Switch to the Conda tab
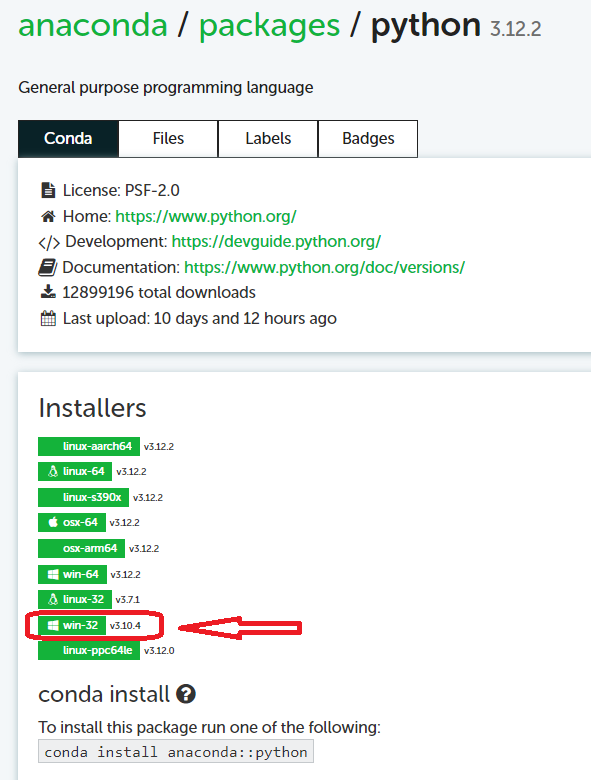The width and height of the screenshot is (591, 780). pyautogui.click(x=68, y=138)
